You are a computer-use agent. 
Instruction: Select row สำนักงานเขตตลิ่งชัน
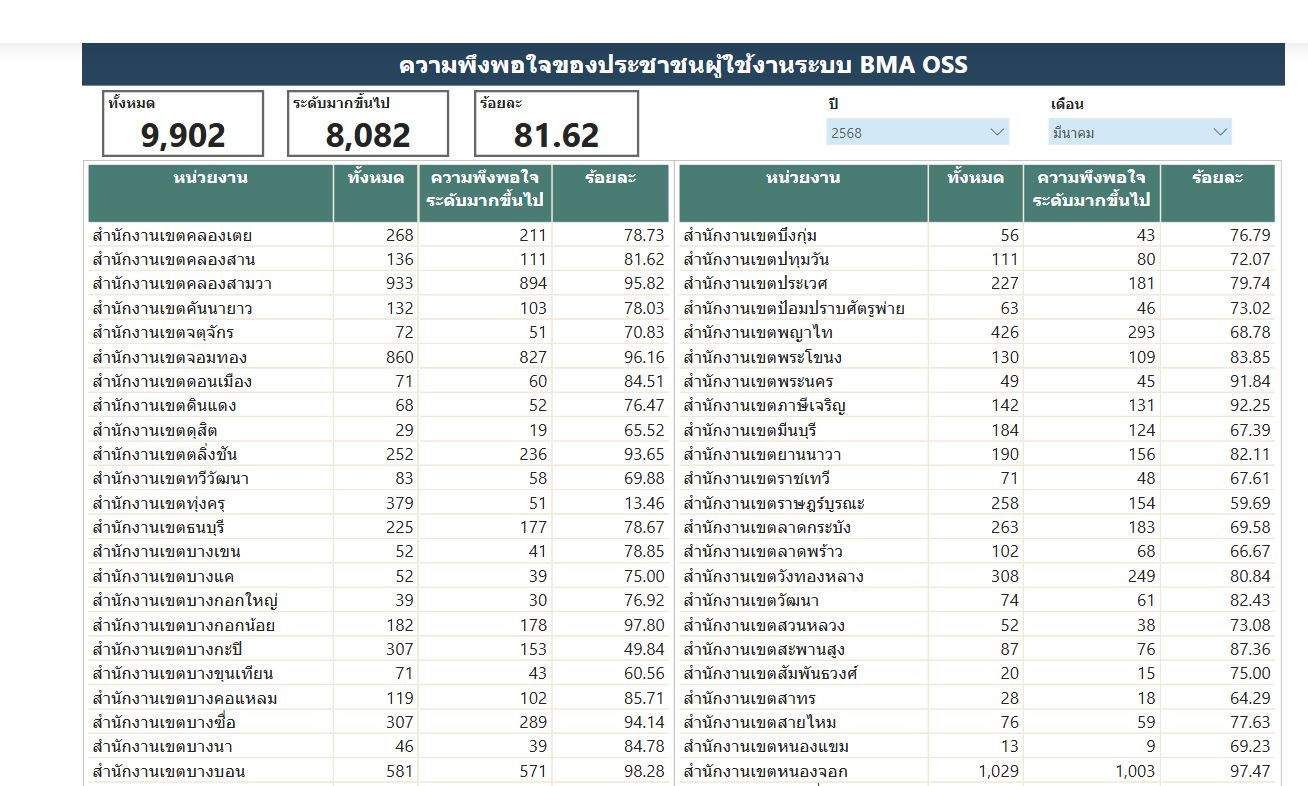click(x=378, y=454)
